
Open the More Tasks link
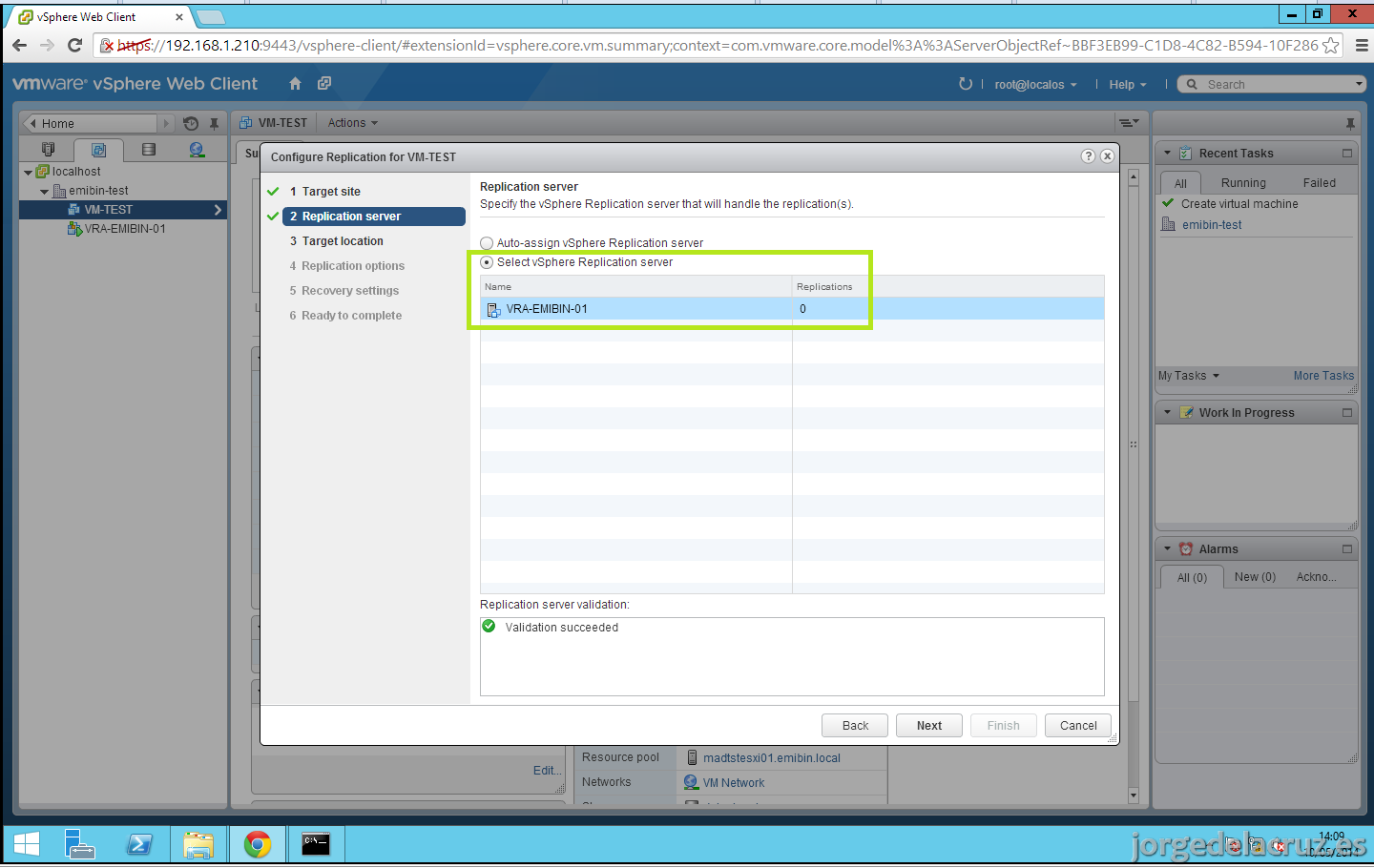[x=1323, y=376]
